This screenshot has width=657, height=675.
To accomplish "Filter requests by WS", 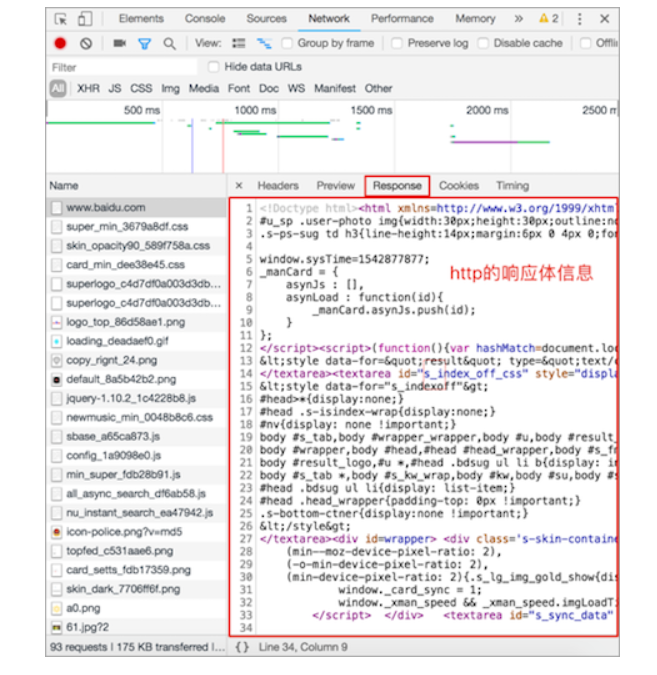I will (296, 89).
